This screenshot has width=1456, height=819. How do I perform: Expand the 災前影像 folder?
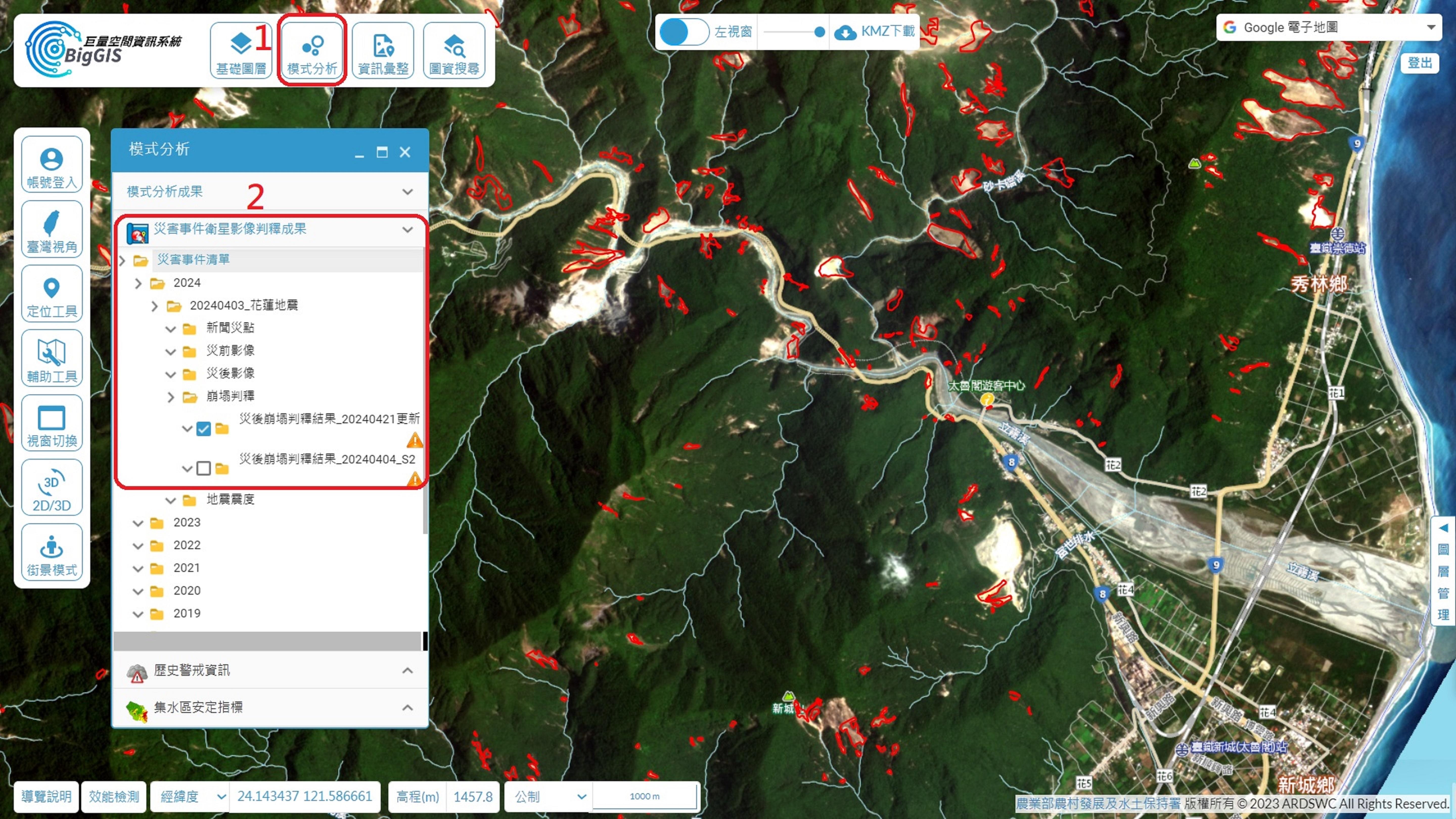point(171,352)
